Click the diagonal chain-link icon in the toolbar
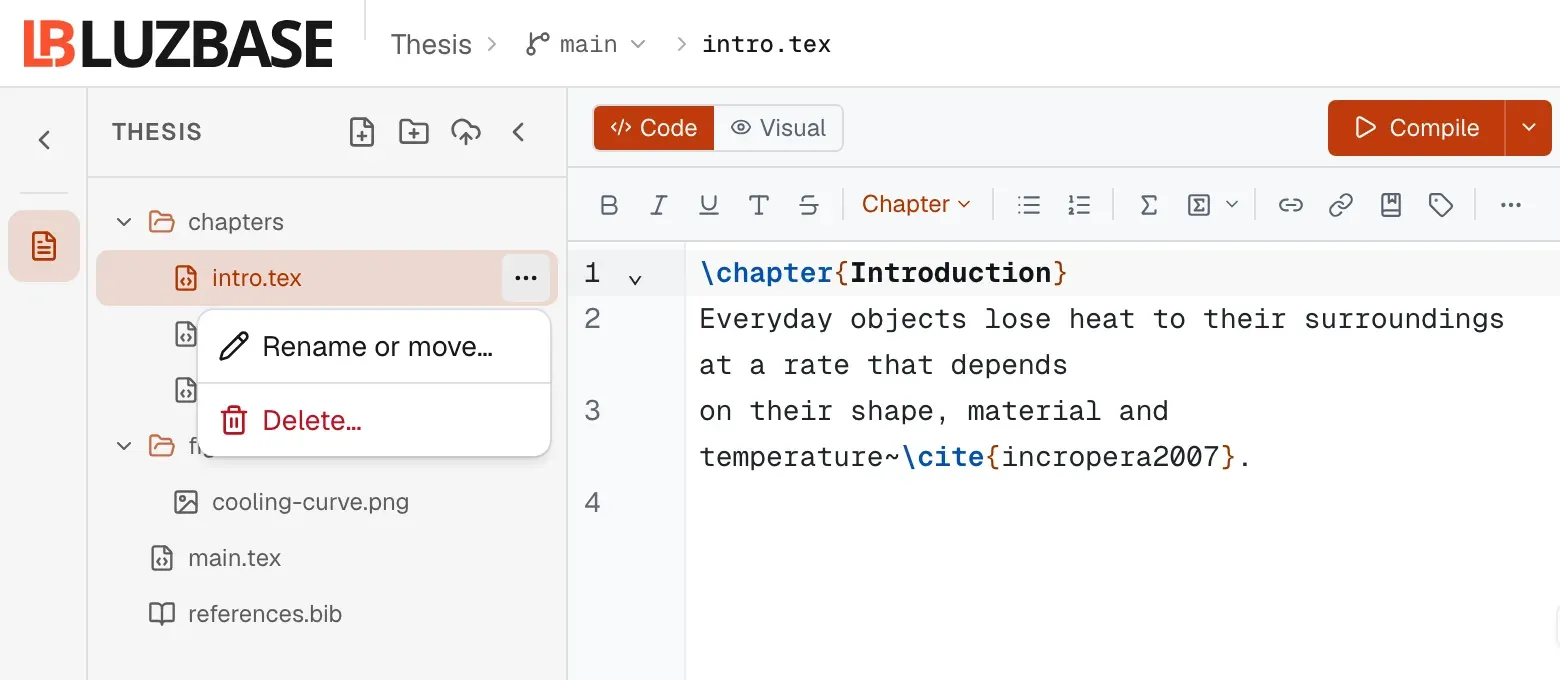The width and height of the screenshot is (1560, 680). pyautogui.click(x=1341, y=205)
